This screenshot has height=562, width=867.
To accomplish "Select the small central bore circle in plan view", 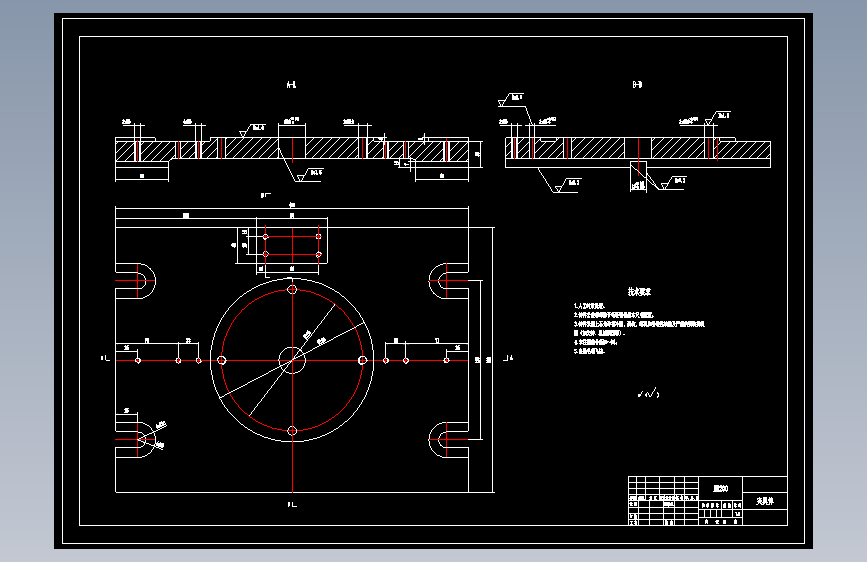I will coord(292,360).
